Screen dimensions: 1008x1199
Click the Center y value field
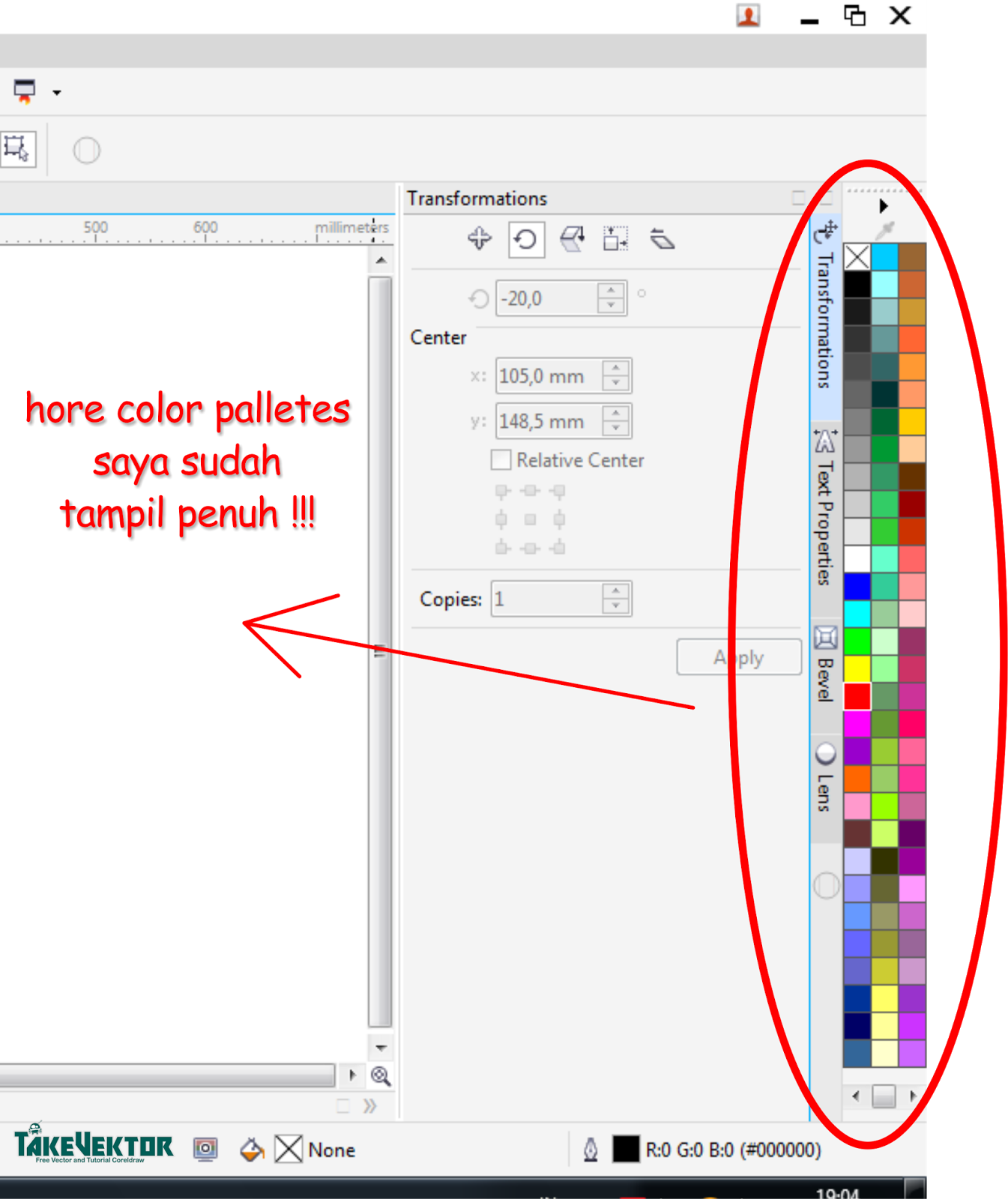pyautogui.click(x=550, y=421)
